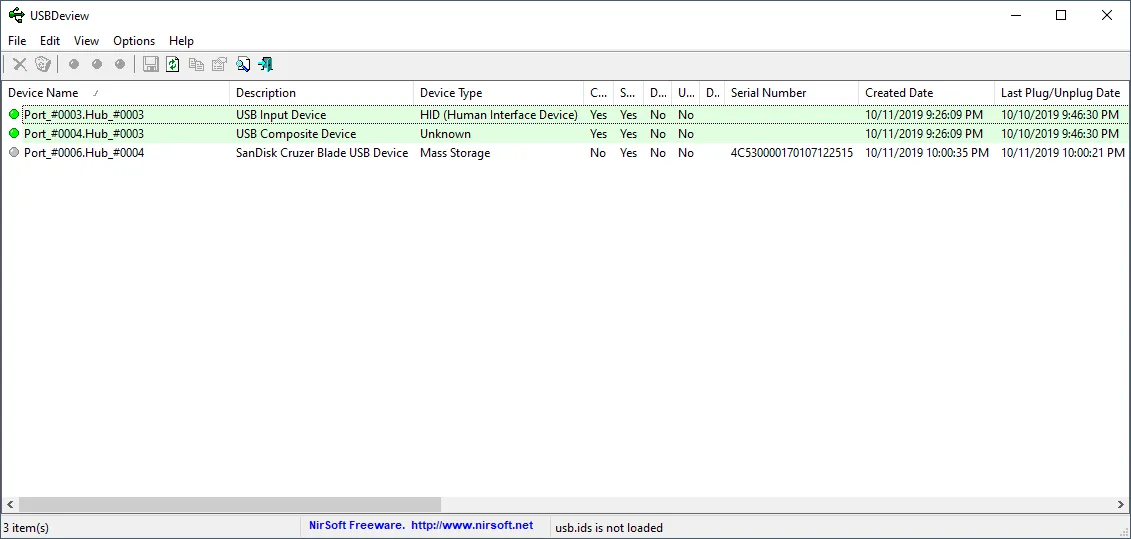Click last plug date '10/11/2019 10:00:21 PM'
The width and height of the screenshot is (1131, 539).
(1062, 152)
